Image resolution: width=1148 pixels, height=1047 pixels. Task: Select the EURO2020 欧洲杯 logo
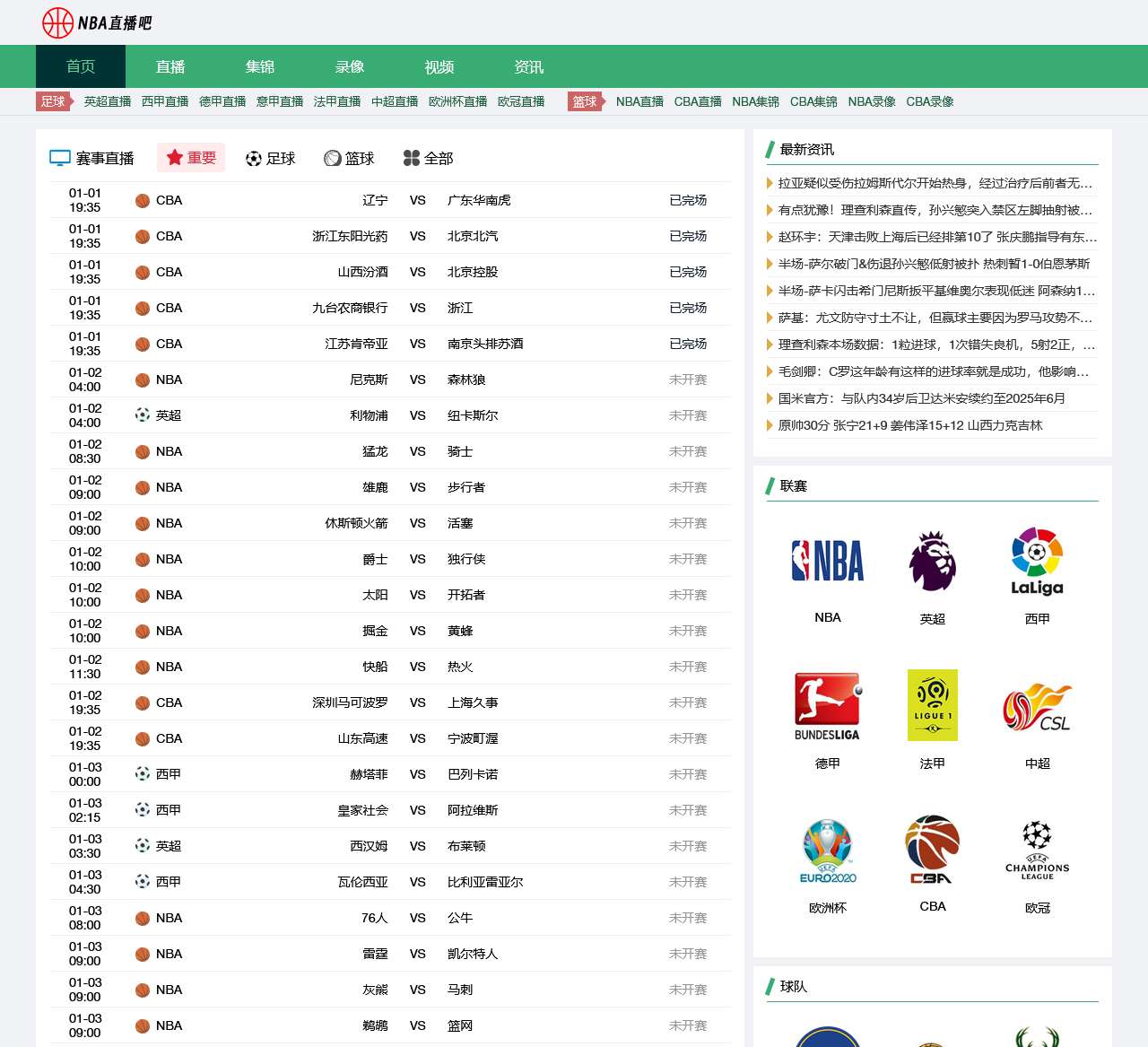tap(828, 851)
